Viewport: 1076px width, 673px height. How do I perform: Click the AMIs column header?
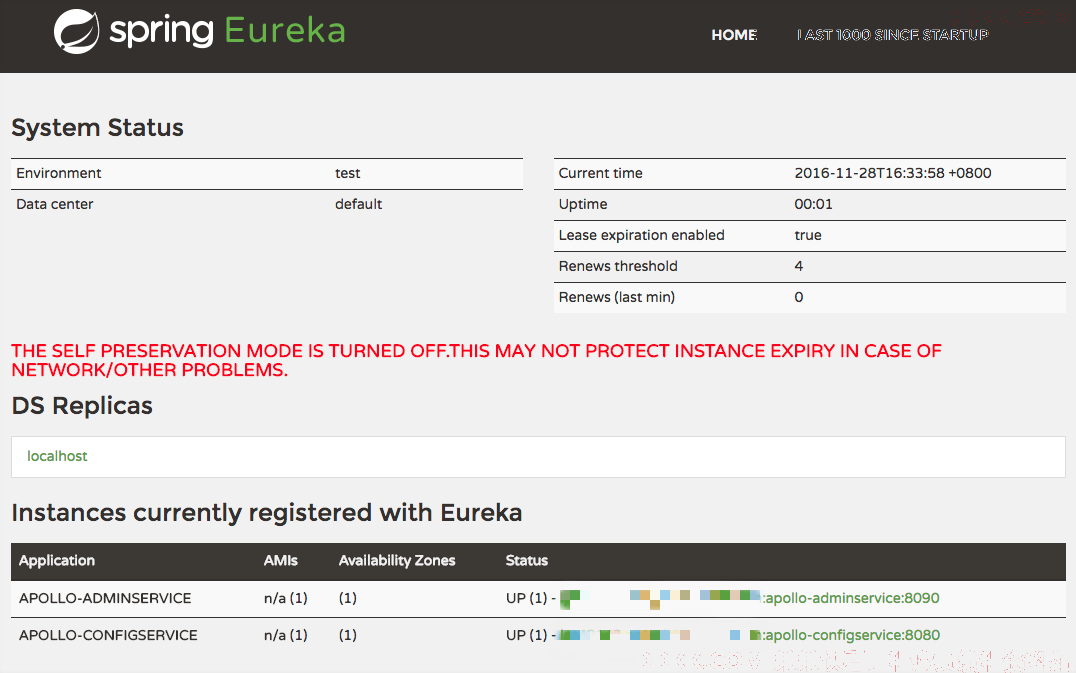click(x=281, y=560)
